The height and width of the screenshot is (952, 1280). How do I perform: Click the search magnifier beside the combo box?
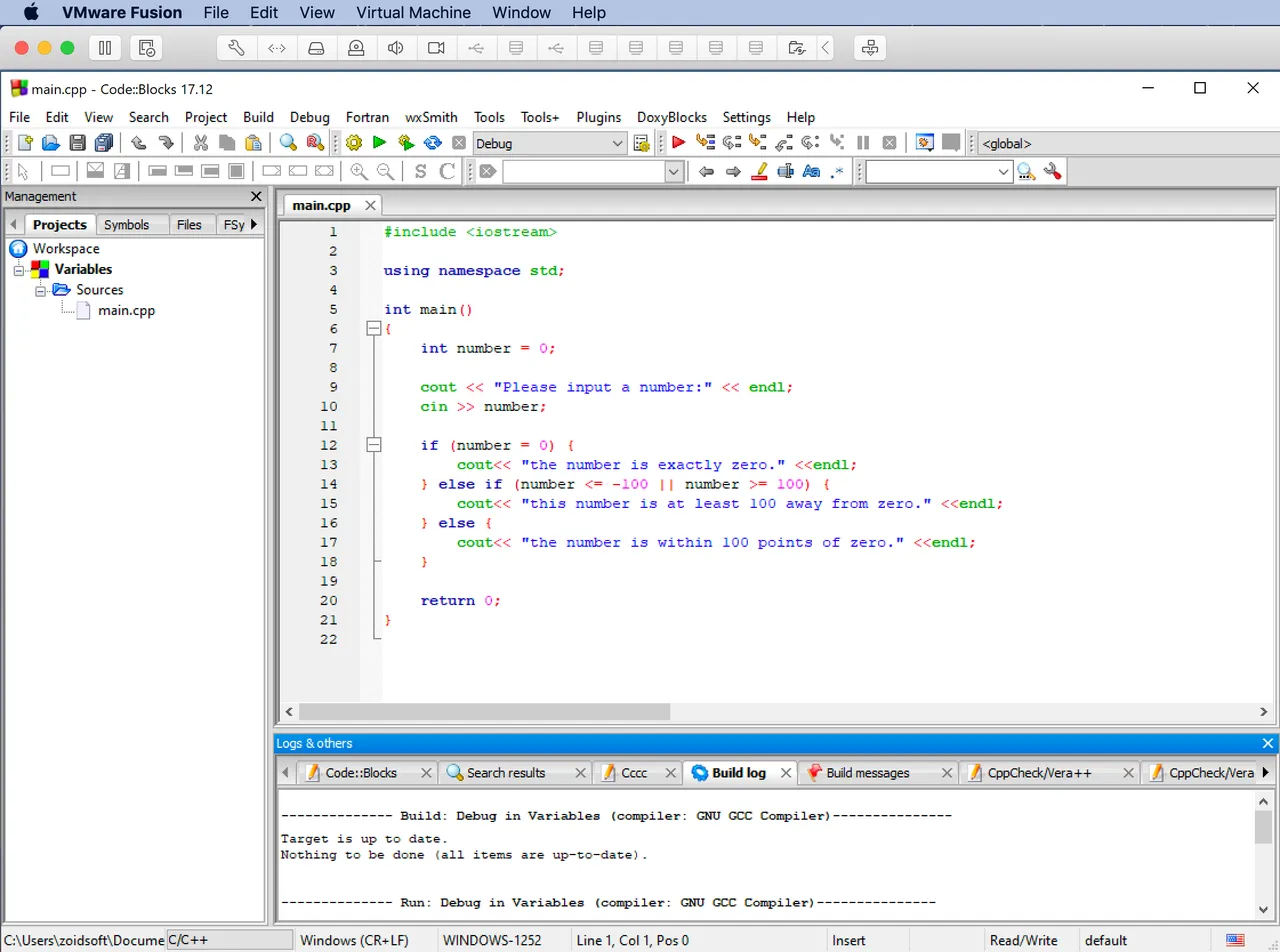tap(1026, 171)
